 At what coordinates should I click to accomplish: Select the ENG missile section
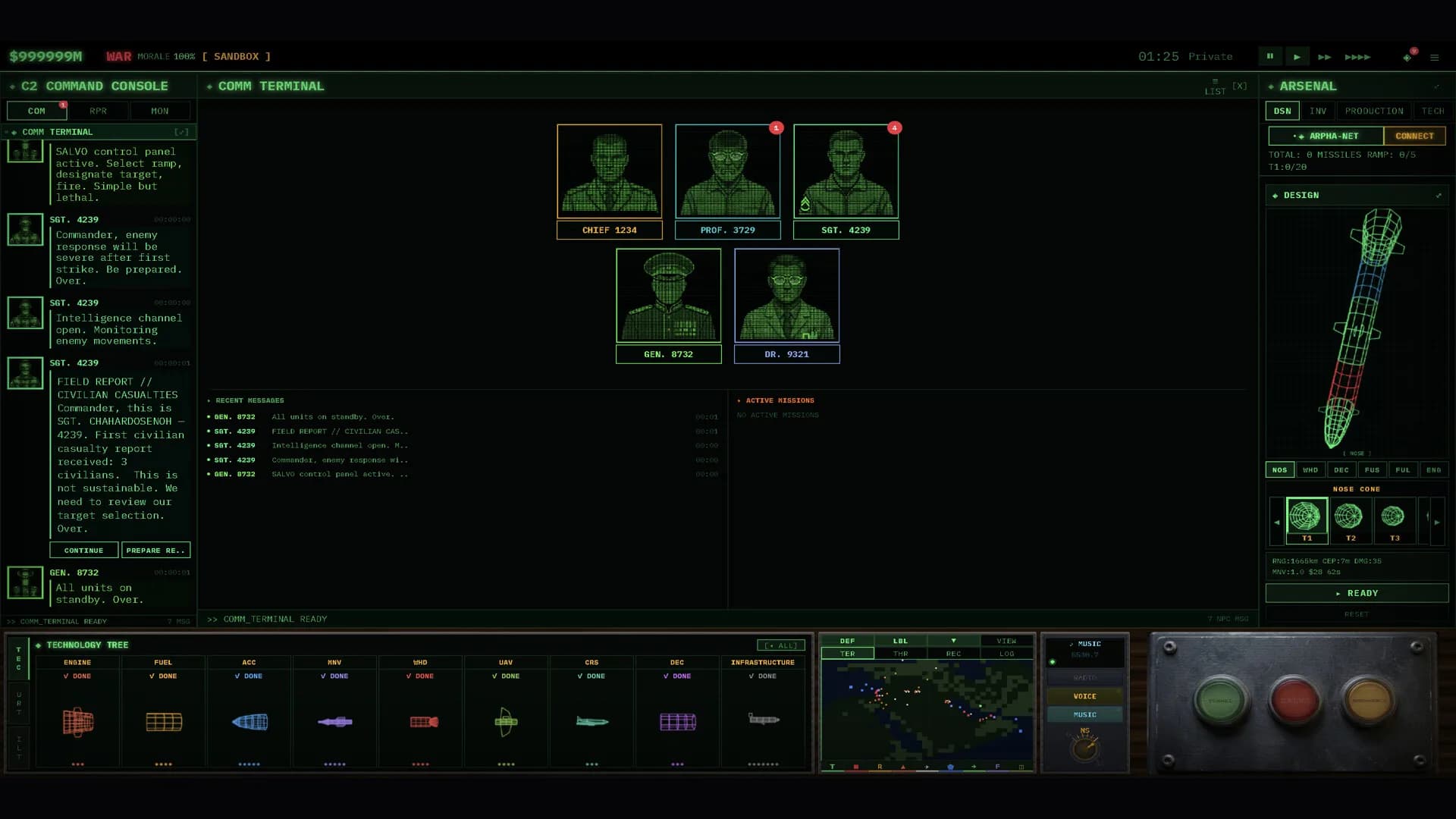point(1433,469)
